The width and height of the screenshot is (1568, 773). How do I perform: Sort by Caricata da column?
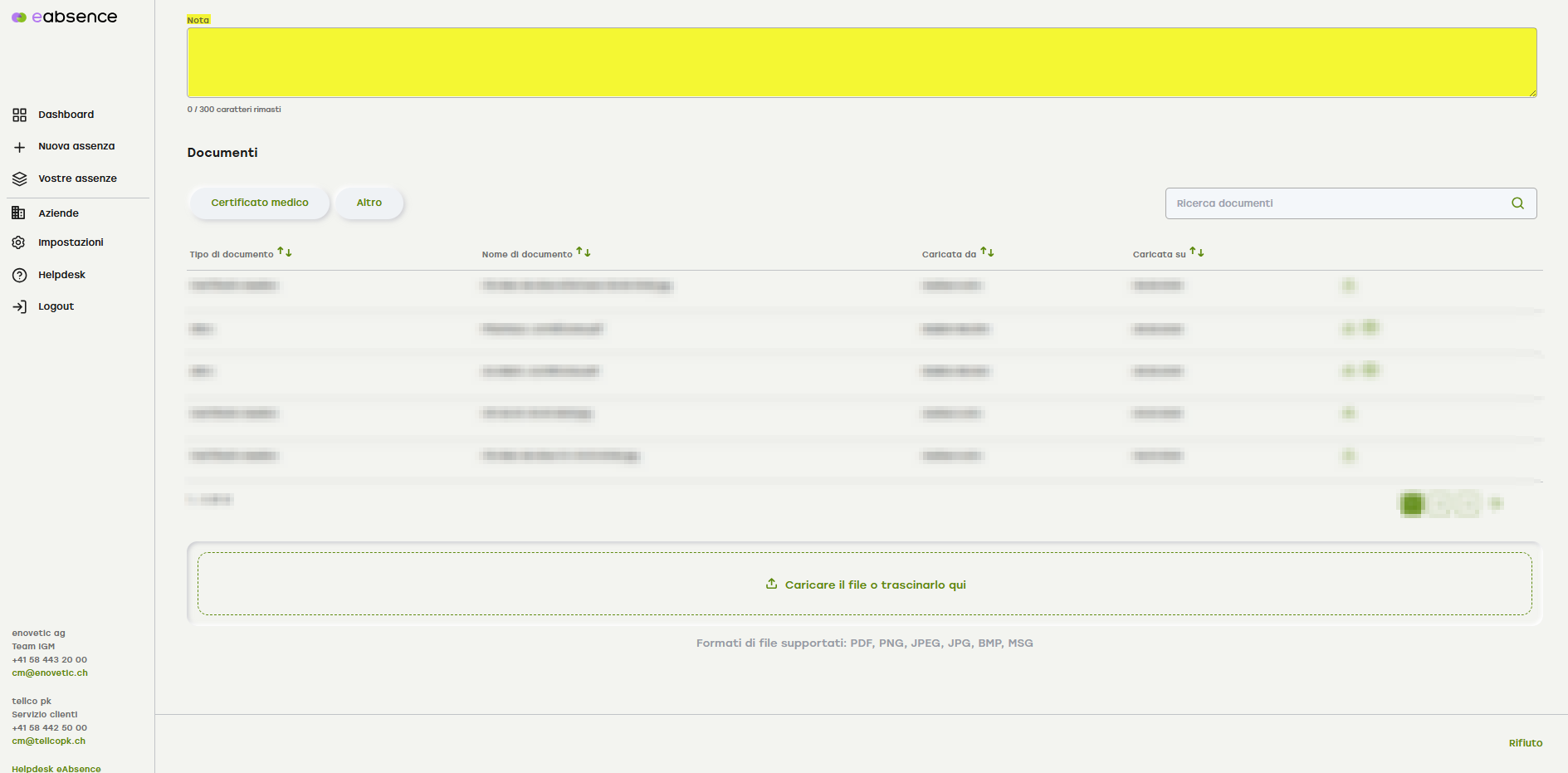[x=987, y=252]
